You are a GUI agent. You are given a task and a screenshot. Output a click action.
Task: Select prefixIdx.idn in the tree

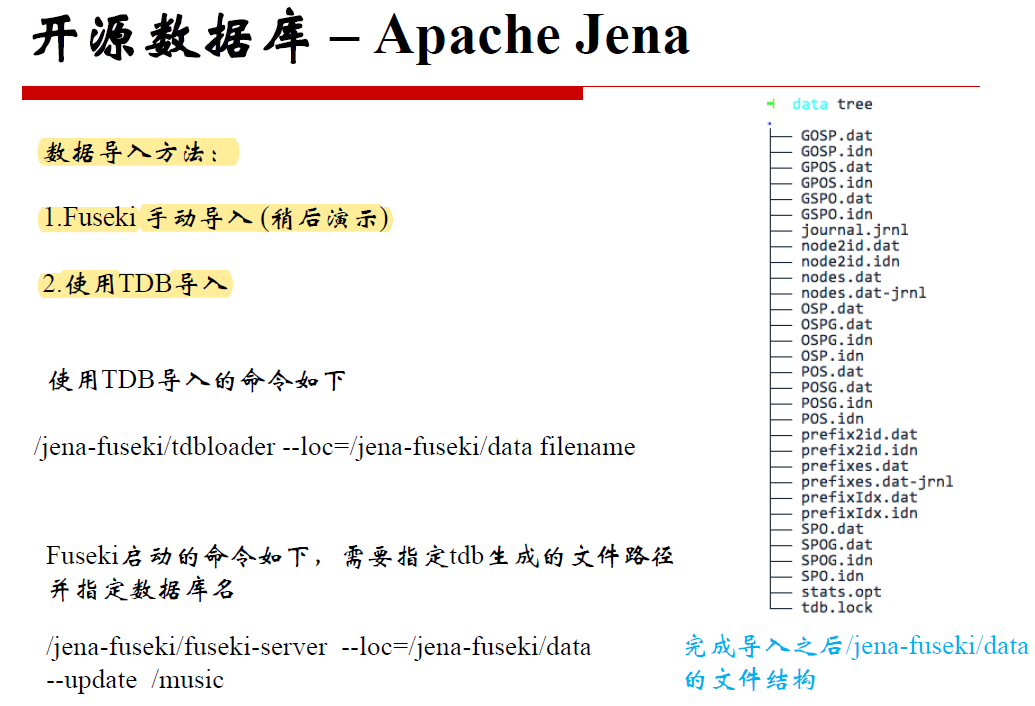click(x=859, y=513)
